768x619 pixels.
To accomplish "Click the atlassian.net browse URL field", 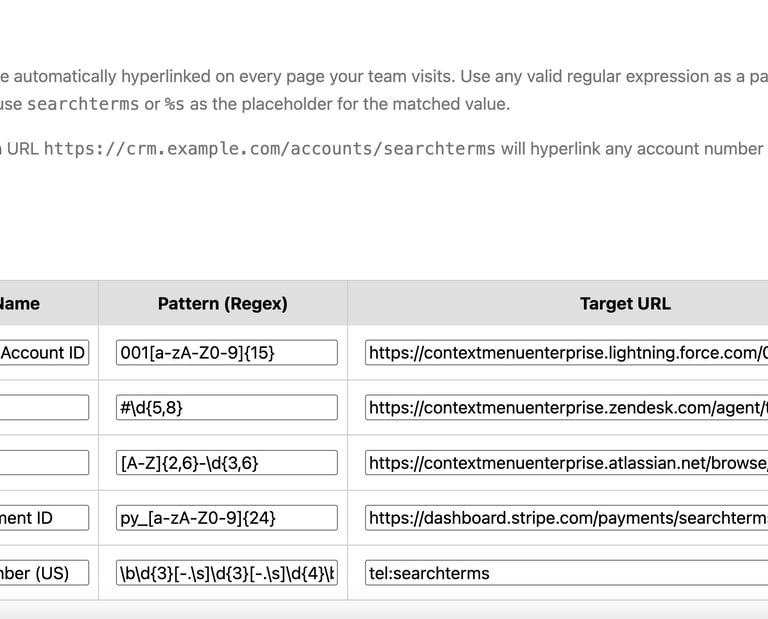I will 566,462.
